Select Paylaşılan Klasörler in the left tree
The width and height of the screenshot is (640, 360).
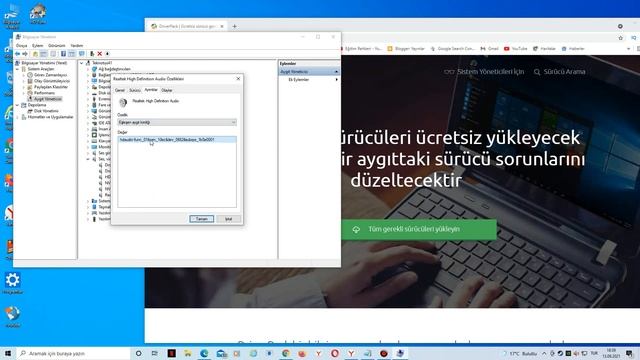pos(51,87)
